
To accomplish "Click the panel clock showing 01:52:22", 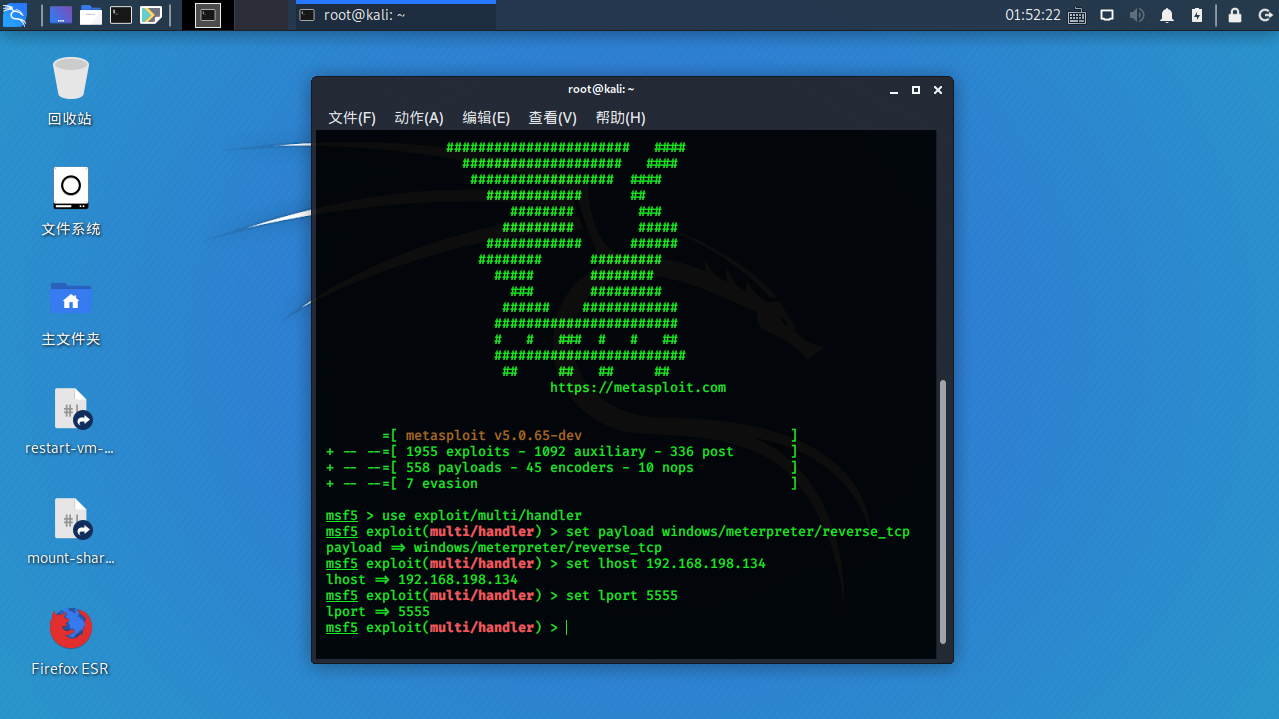I will pos(1033,15).
